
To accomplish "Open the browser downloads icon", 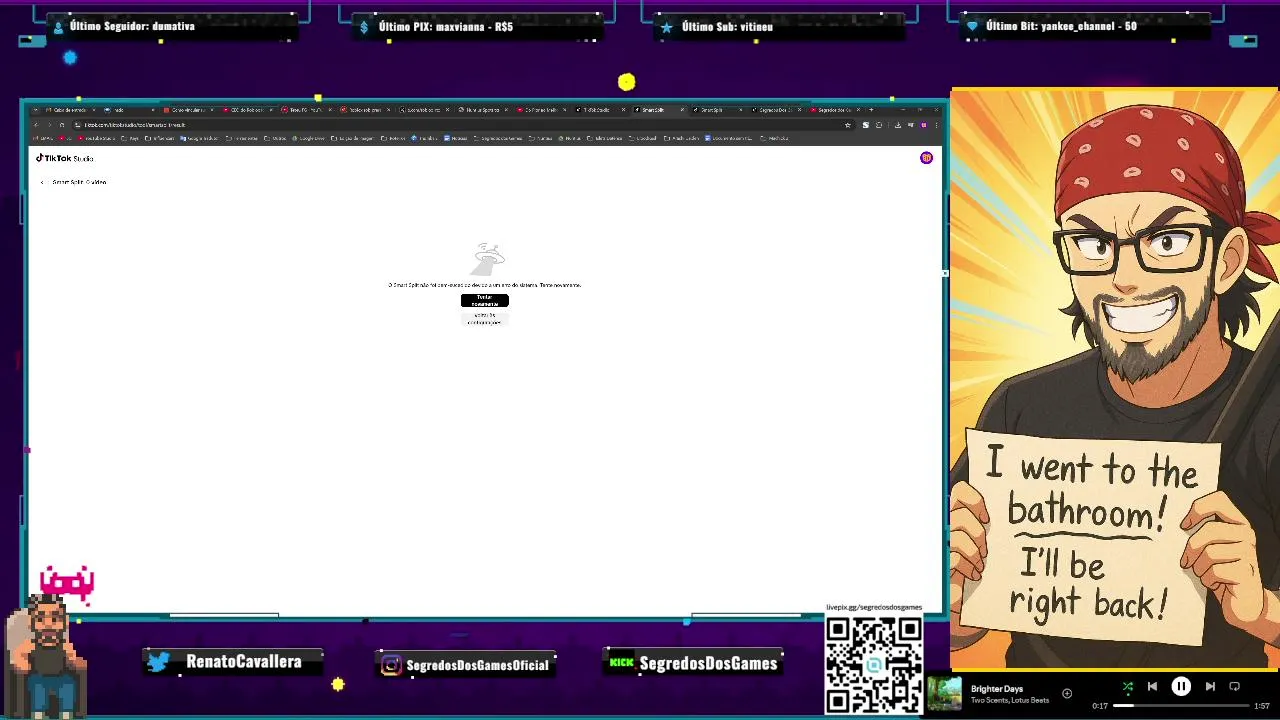I will tap(897, 125).
